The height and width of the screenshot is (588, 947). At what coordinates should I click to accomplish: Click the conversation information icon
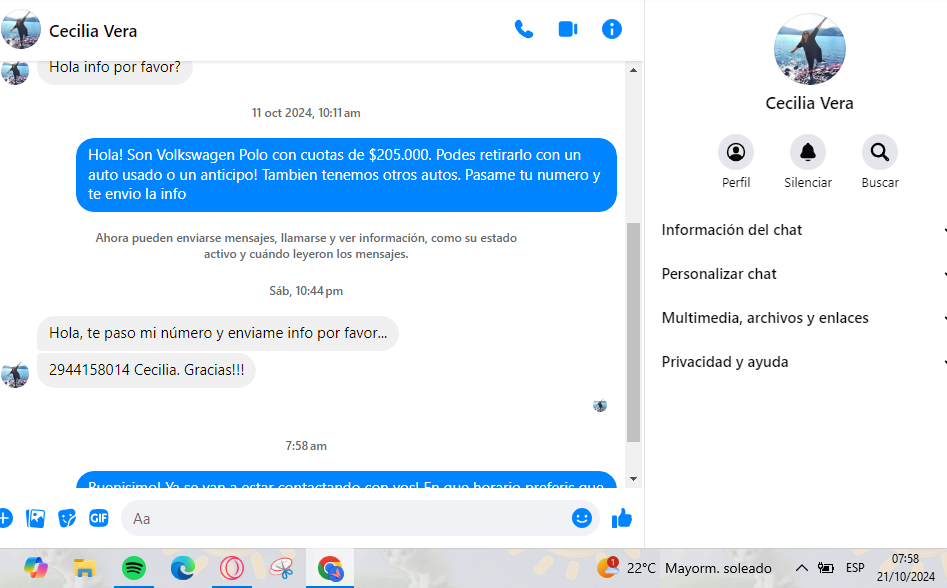[x=612, y=29]
